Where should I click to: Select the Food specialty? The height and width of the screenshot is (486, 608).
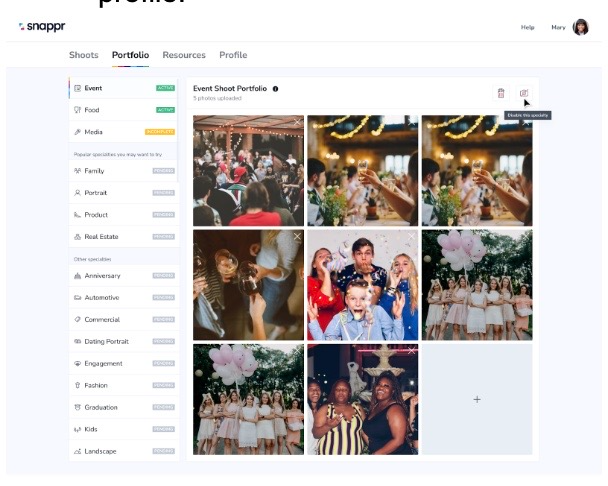click(124, 110)
